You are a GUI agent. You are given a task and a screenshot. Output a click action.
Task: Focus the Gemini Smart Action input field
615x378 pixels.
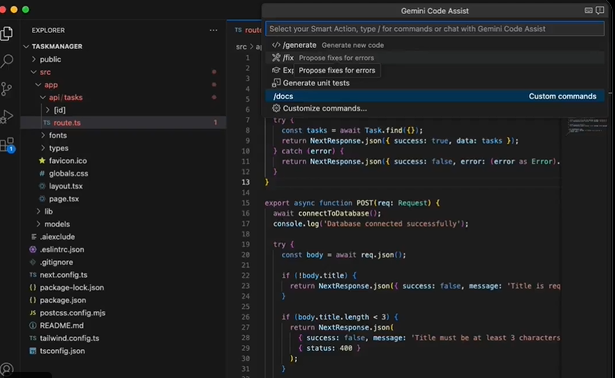tap(435, 29)
